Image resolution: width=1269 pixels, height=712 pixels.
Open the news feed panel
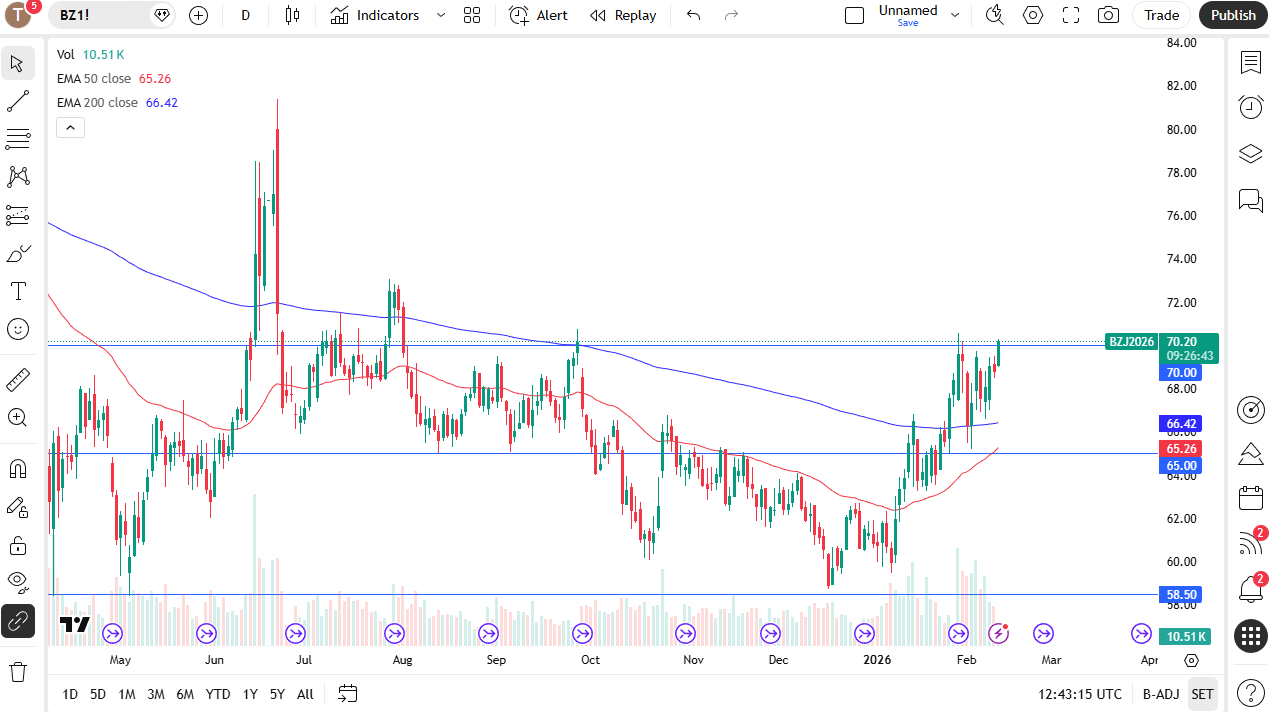coord(1250,543)
